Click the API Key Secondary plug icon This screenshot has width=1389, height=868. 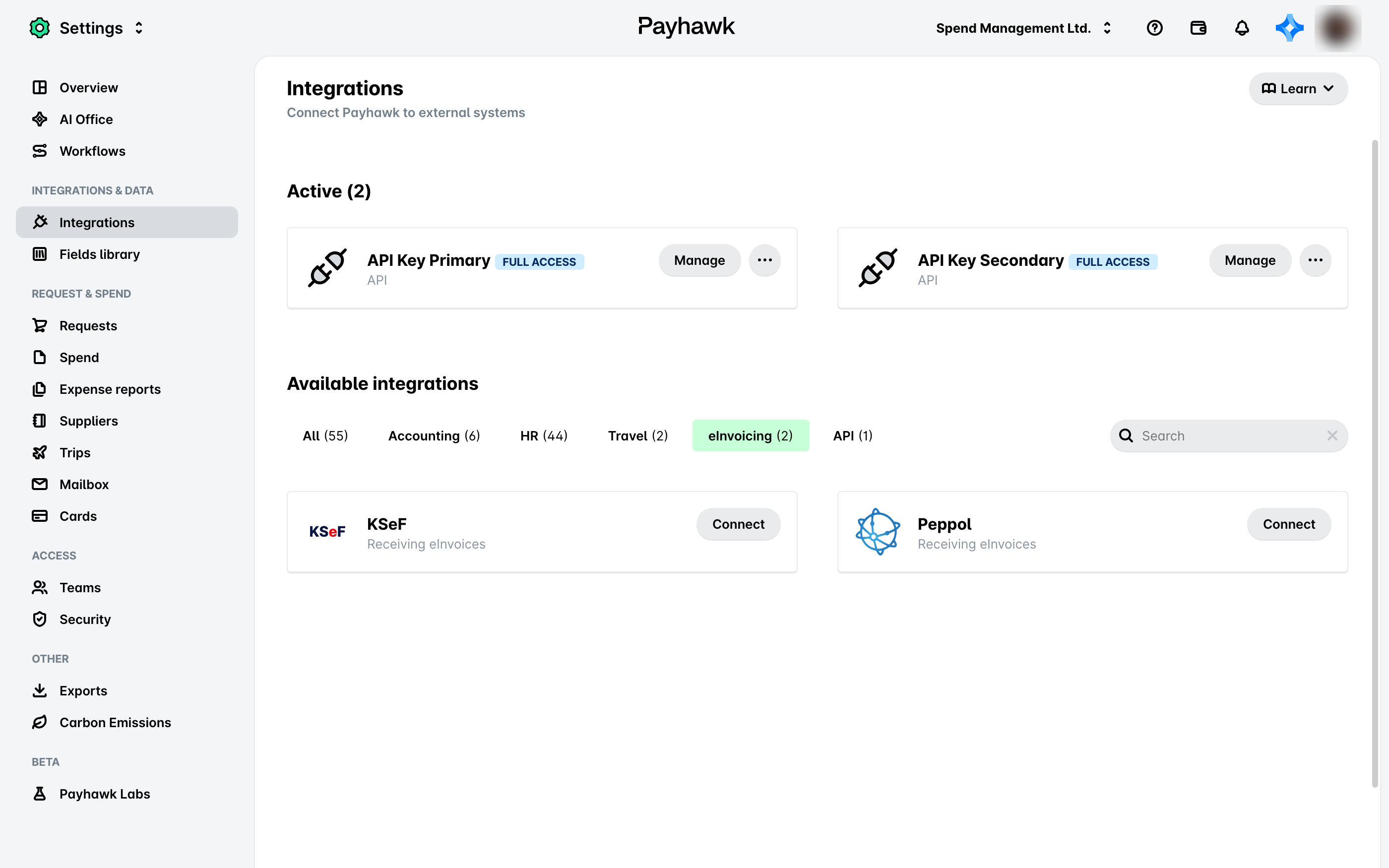878,267
